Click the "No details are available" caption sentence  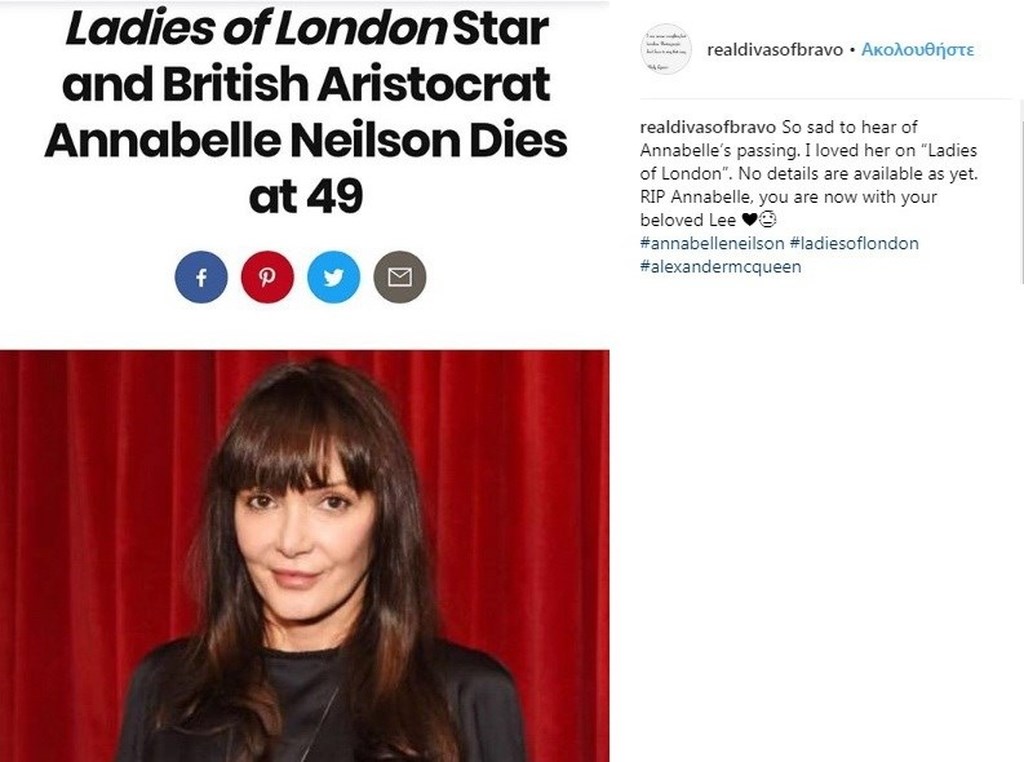point(840,173)
